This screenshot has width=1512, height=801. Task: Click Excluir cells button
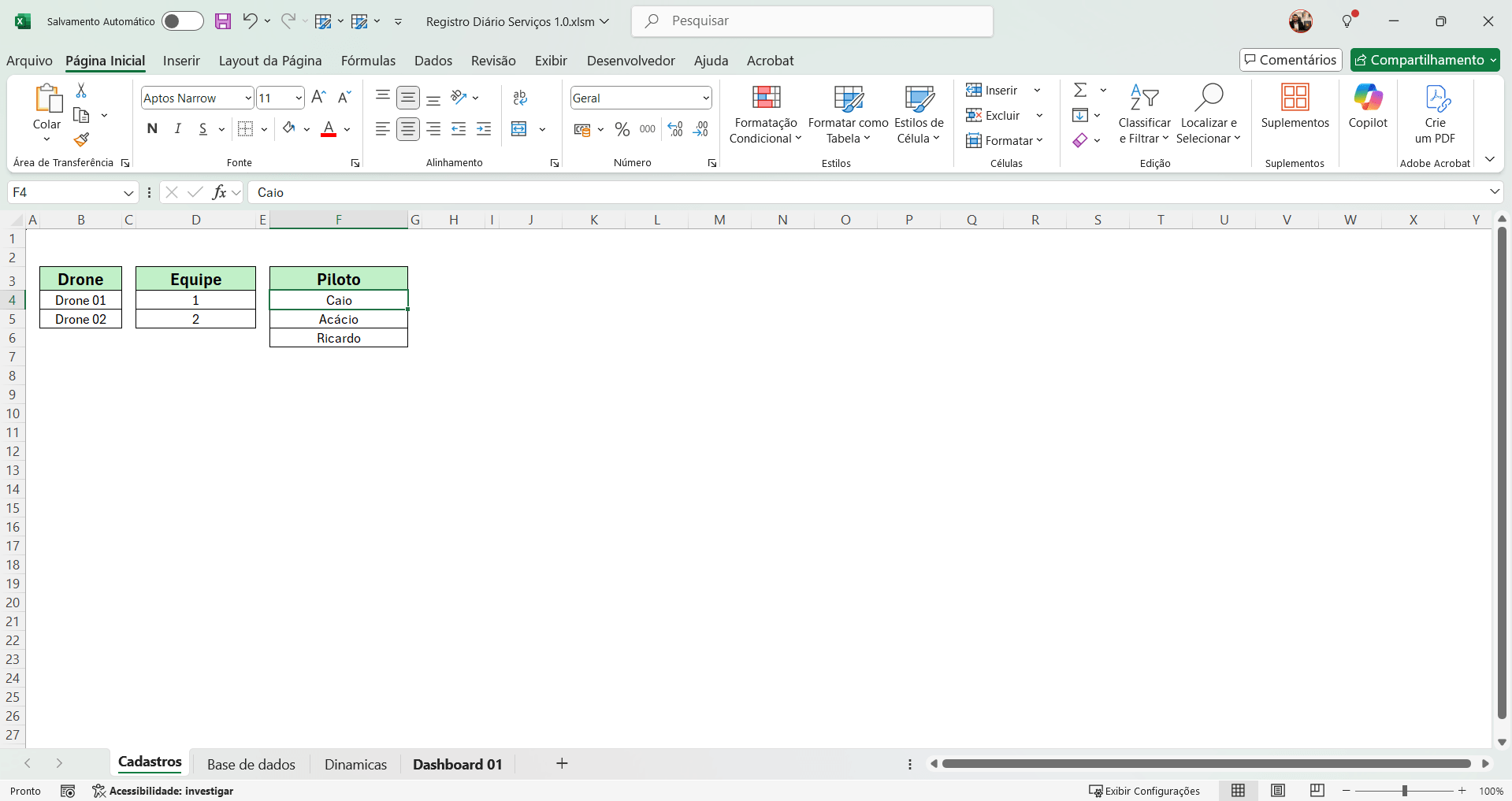click(x=994, y=115)
